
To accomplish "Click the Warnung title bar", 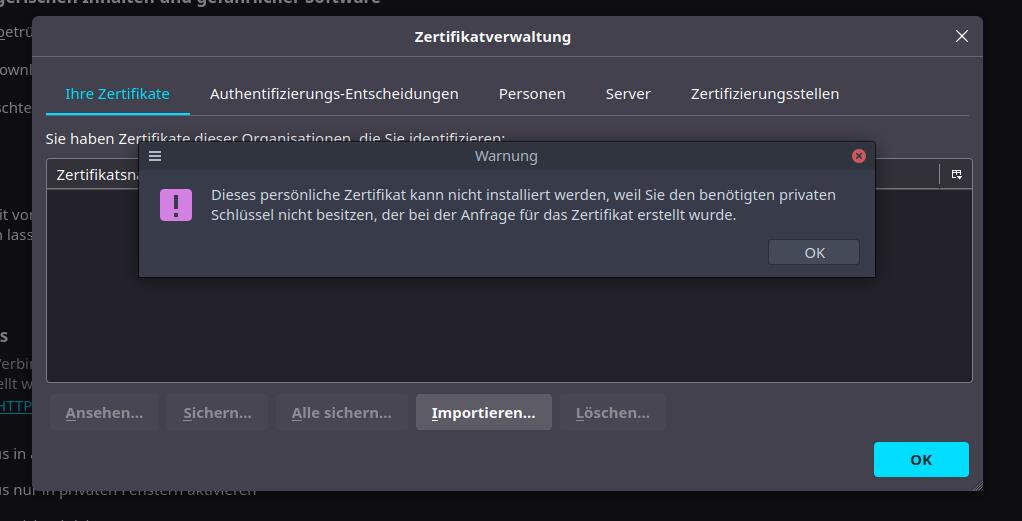I will [x=505, y=156].
